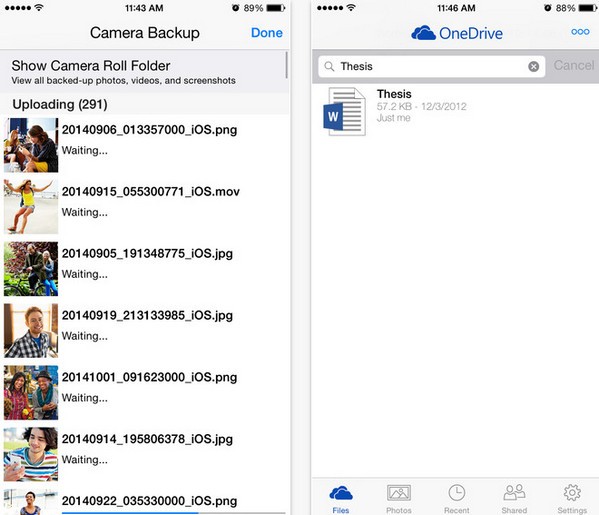Screen dimensions: 599x515
Task: Tap alarm icon in OneDrive status bar
Action: (547, 8)
